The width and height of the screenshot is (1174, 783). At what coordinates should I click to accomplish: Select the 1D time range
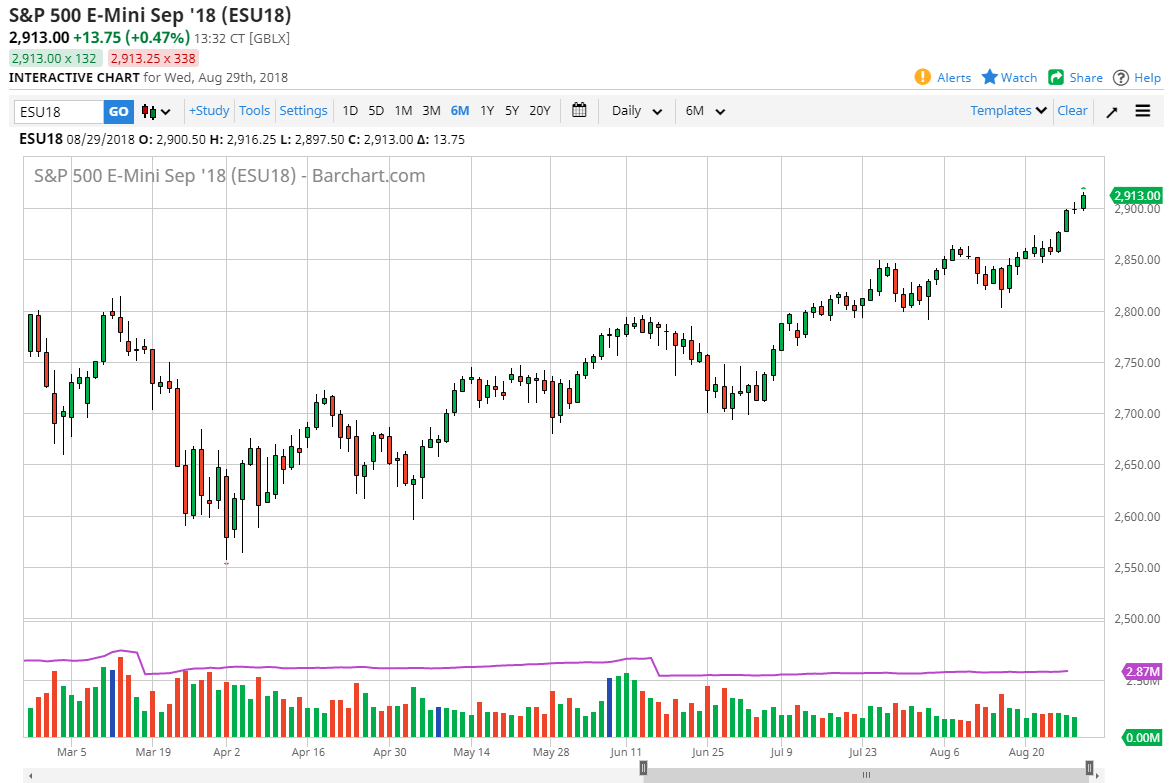point(350,111)
